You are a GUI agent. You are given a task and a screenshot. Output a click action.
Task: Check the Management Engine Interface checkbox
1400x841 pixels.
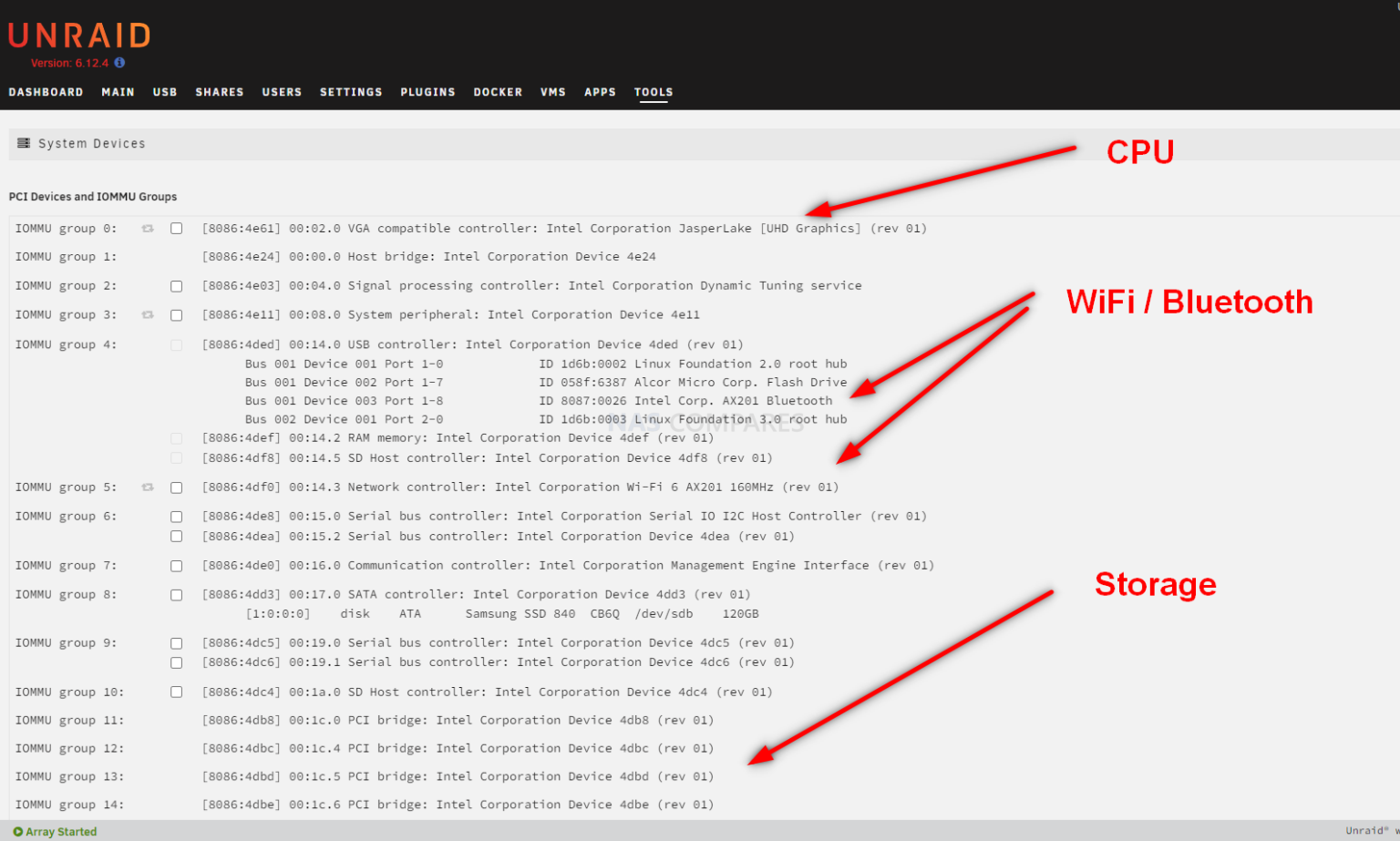(177, 566)
